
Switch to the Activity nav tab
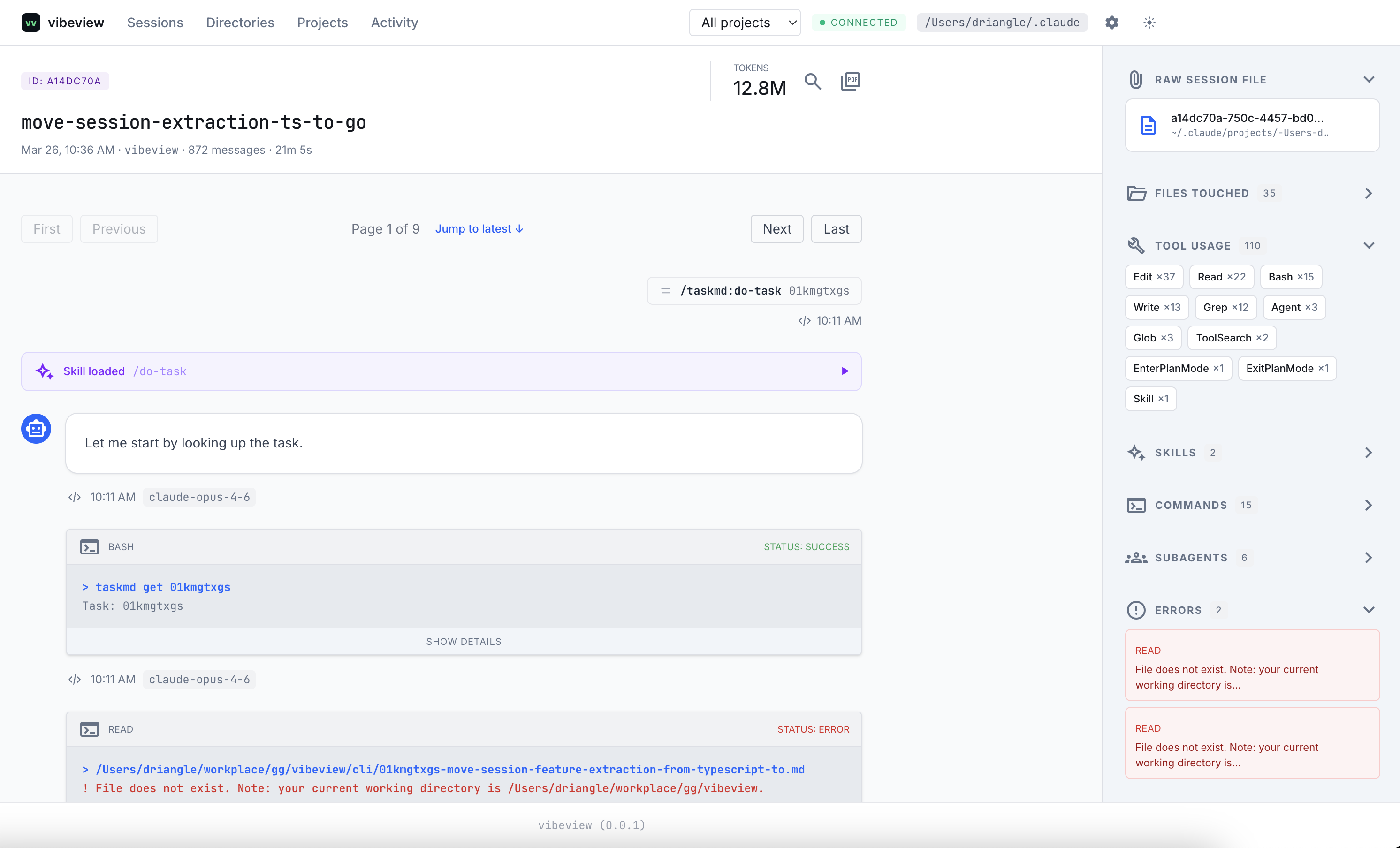tap(394, 23)
